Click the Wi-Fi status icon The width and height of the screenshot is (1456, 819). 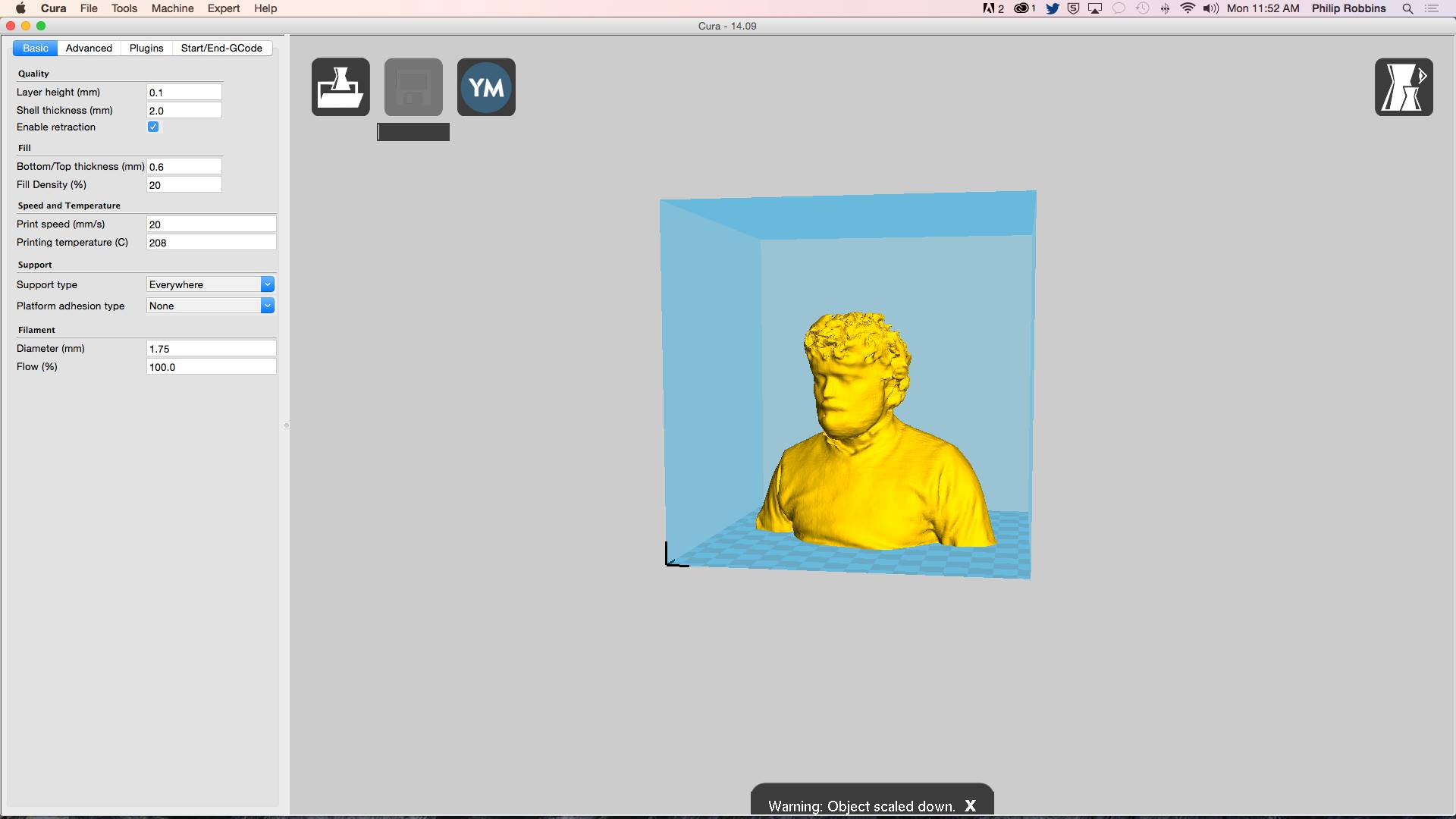1188,8
